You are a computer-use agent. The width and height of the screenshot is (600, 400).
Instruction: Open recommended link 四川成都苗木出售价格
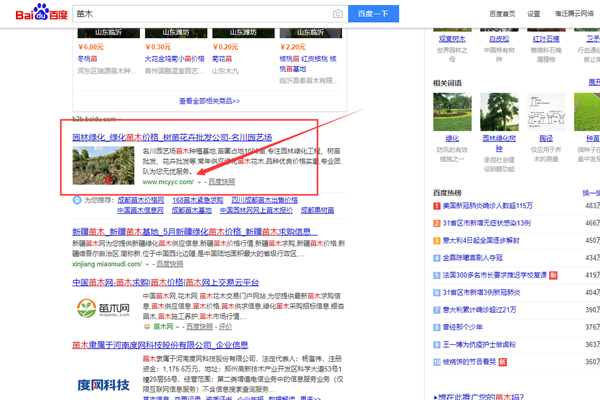tap(264, 200)
